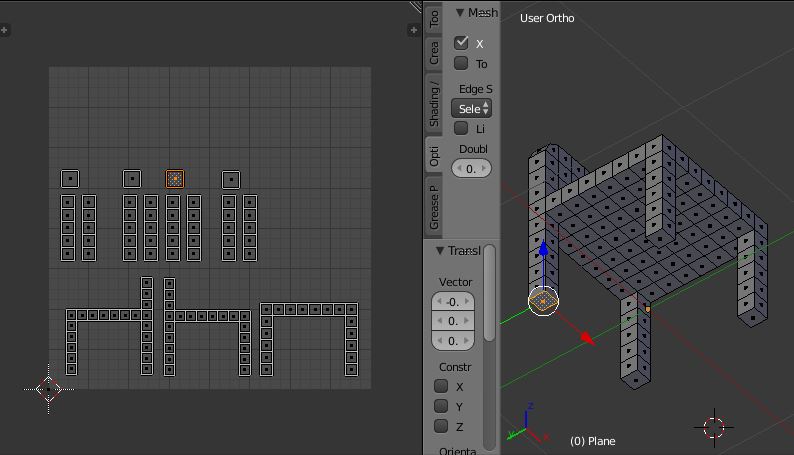Decrease the second Vector value
Screen dimensions: 794x455
point(439,321)
